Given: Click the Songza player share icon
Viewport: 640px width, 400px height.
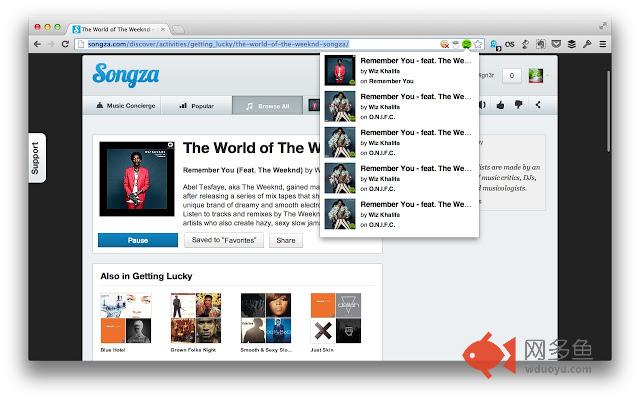Looking at the screenshot, I should click(x=538, y=105).
